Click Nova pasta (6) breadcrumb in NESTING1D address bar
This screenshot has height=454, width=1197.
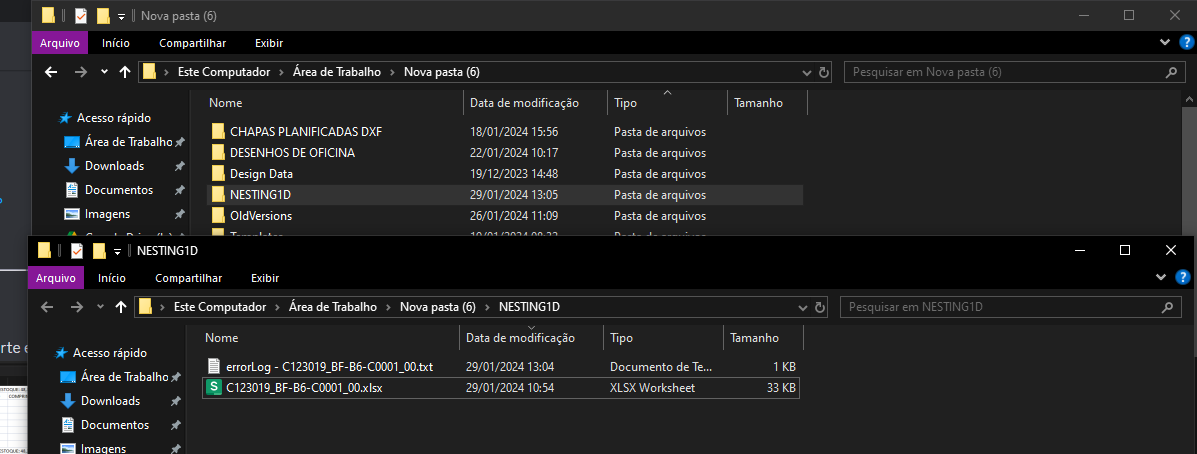[437, 307]
